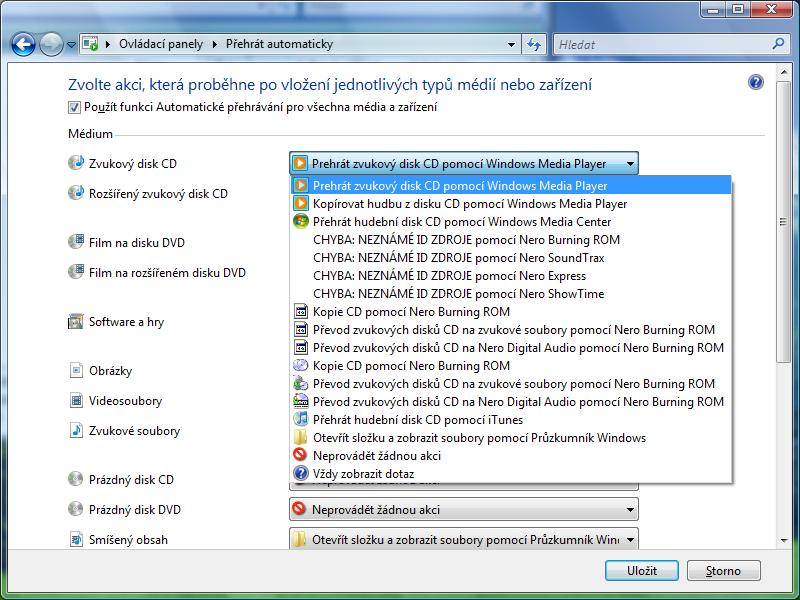Click the disabled Forward arrow button
Screen dimensions: 800x600
click(x=51, y=45)
